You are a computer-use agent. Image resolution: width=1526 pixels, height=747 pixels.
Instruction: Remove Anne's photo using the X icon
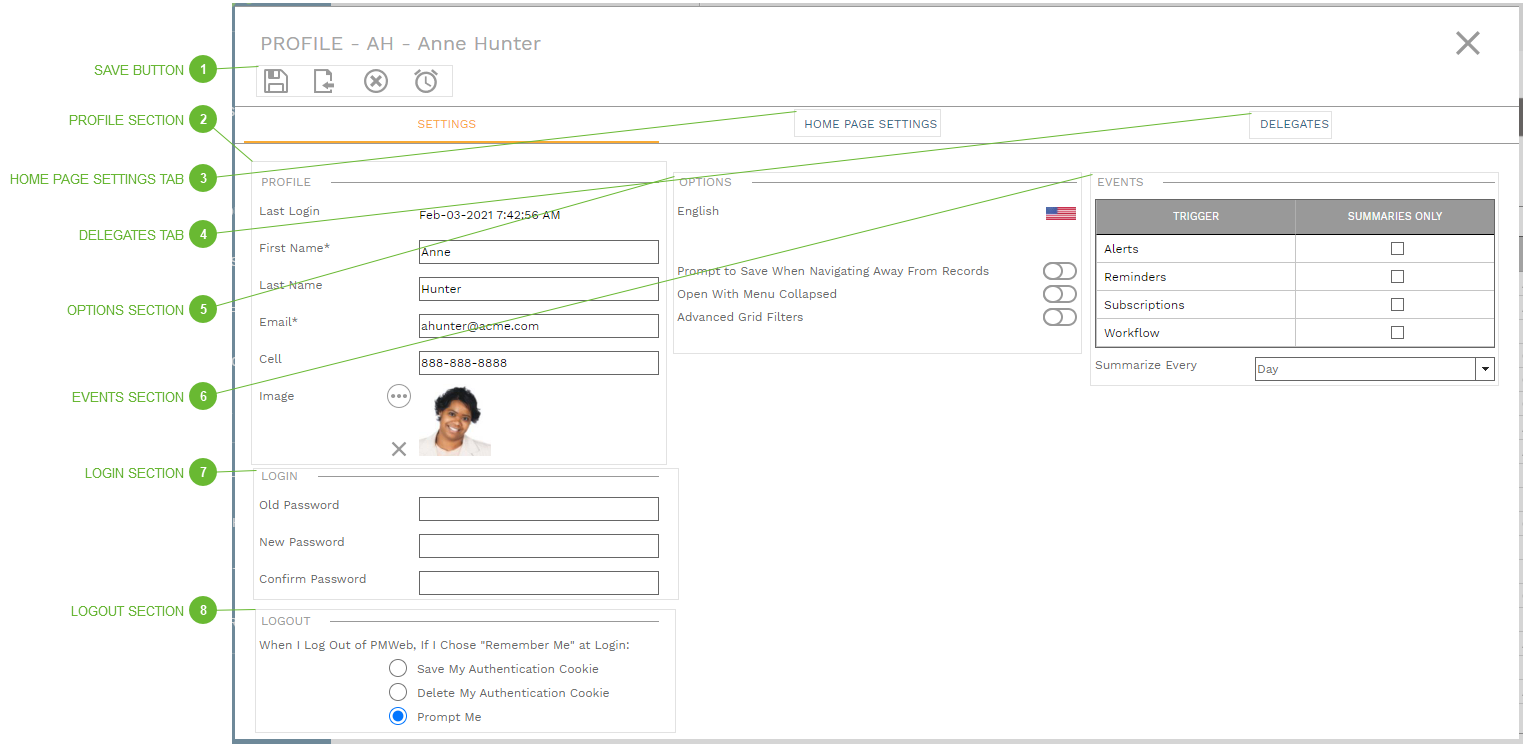398,449
